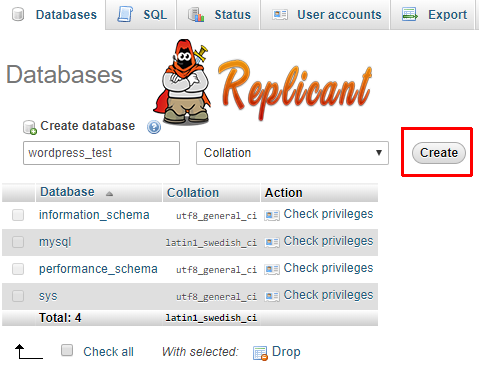Click privileges icon in sys row
The height and width of the screenshot is (374, 479).
point(272,296)
